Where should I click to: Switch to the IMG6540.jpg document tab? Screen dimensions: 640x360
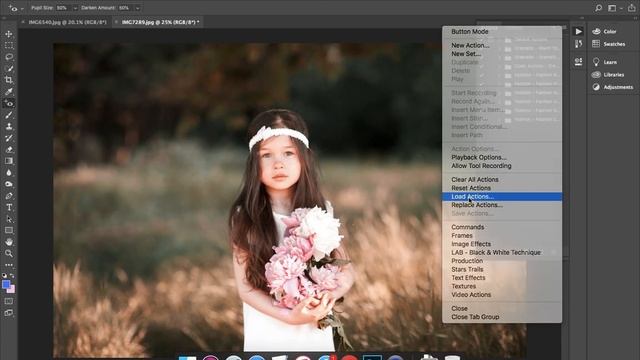[x=67, y=22]
